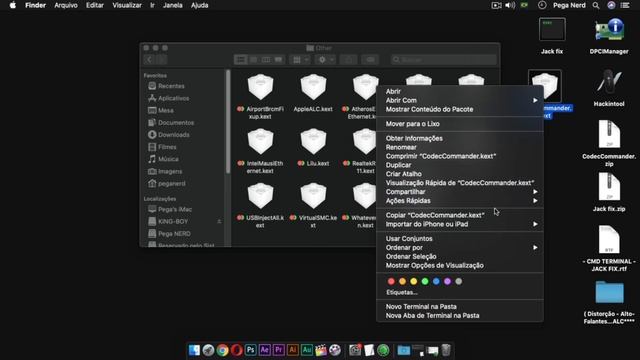
Task: Switch Finder to gallery view
Action: click(x=278, y=60)
